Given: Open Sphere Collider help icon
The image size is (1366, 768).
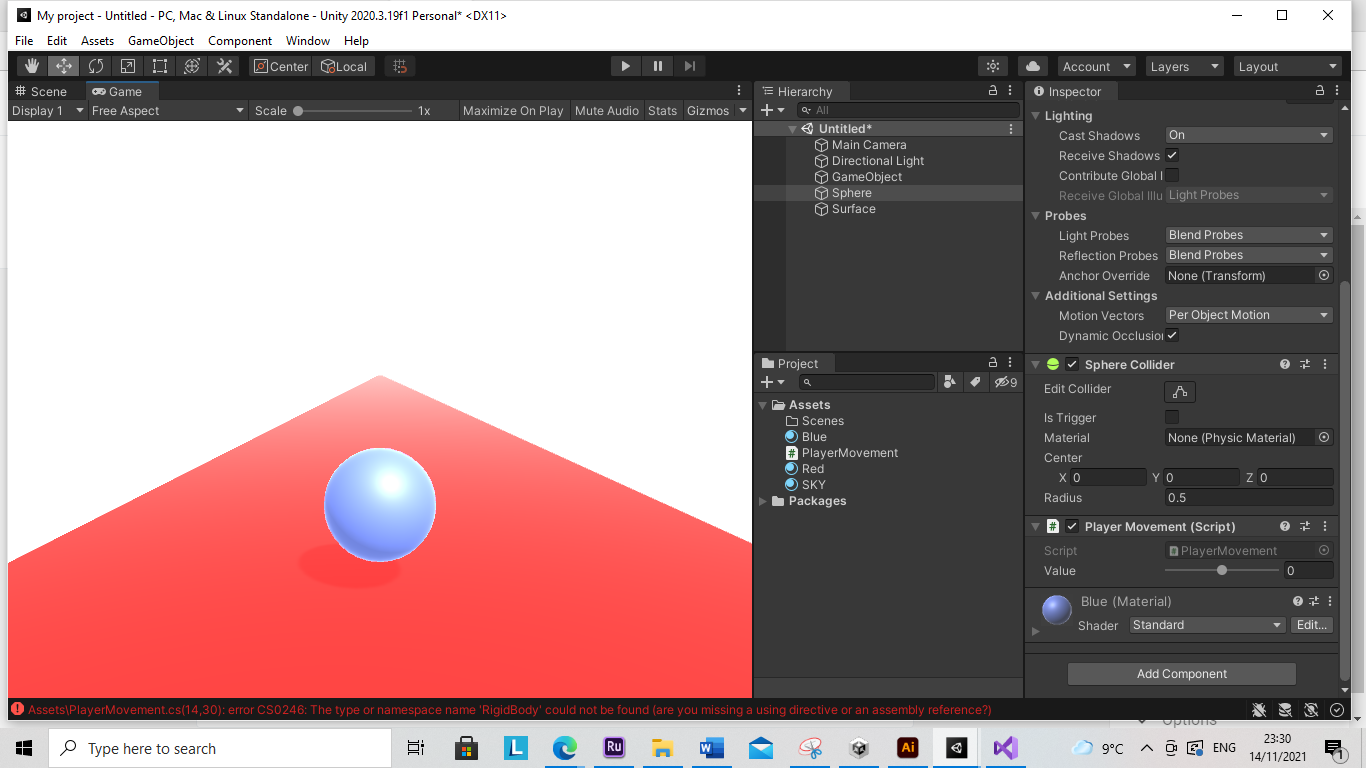Looking at the screenshot, I should 1285,364.
